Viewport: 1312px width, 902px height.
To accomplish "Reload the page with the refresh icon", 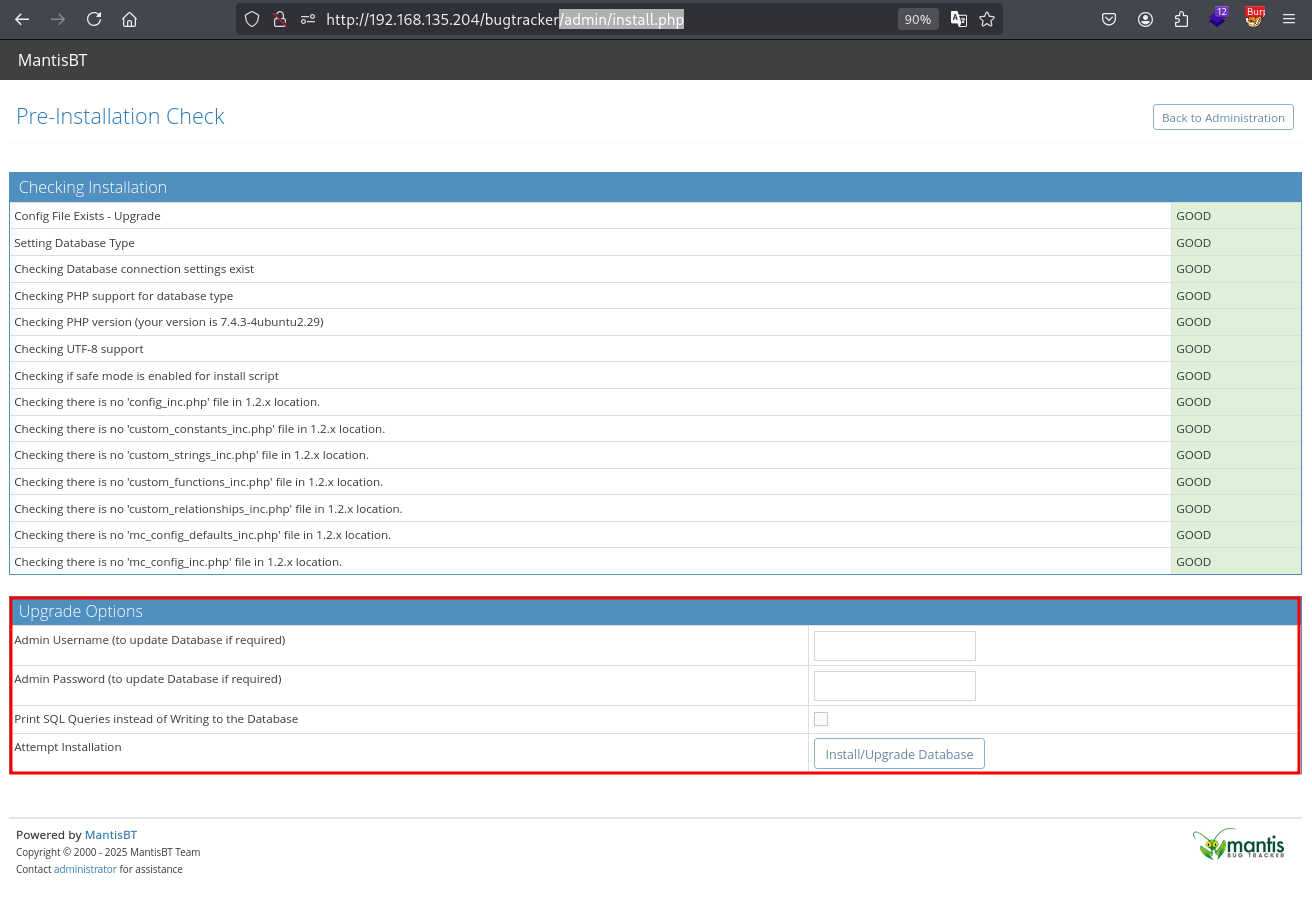I will 94,19.
